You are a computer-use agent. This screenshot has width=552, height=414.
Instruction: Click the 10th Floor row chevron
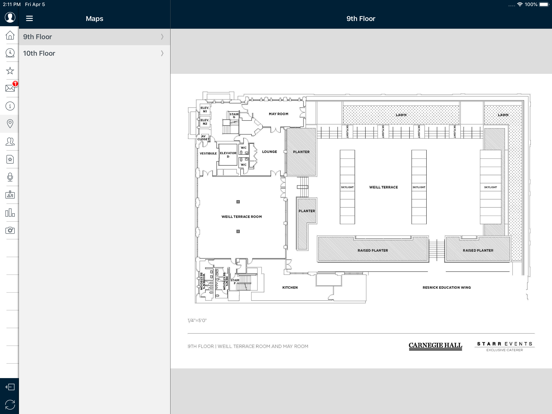[162, 53]
